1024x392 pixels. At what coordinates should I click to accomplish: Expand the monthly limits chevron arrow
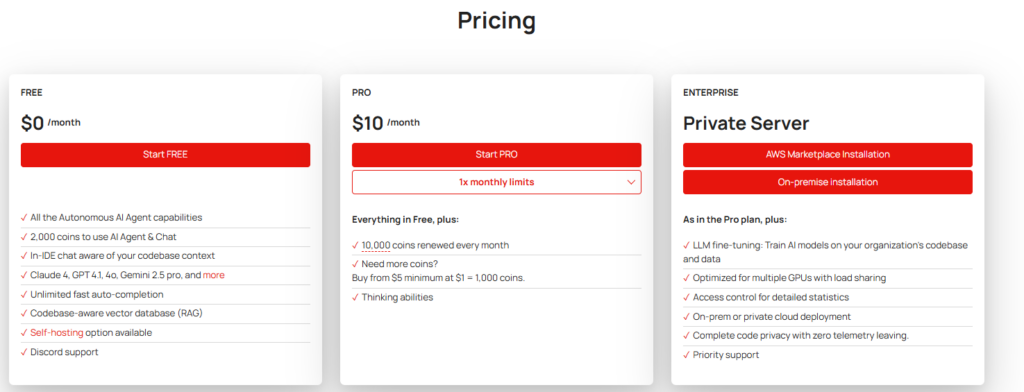[631, 182]
